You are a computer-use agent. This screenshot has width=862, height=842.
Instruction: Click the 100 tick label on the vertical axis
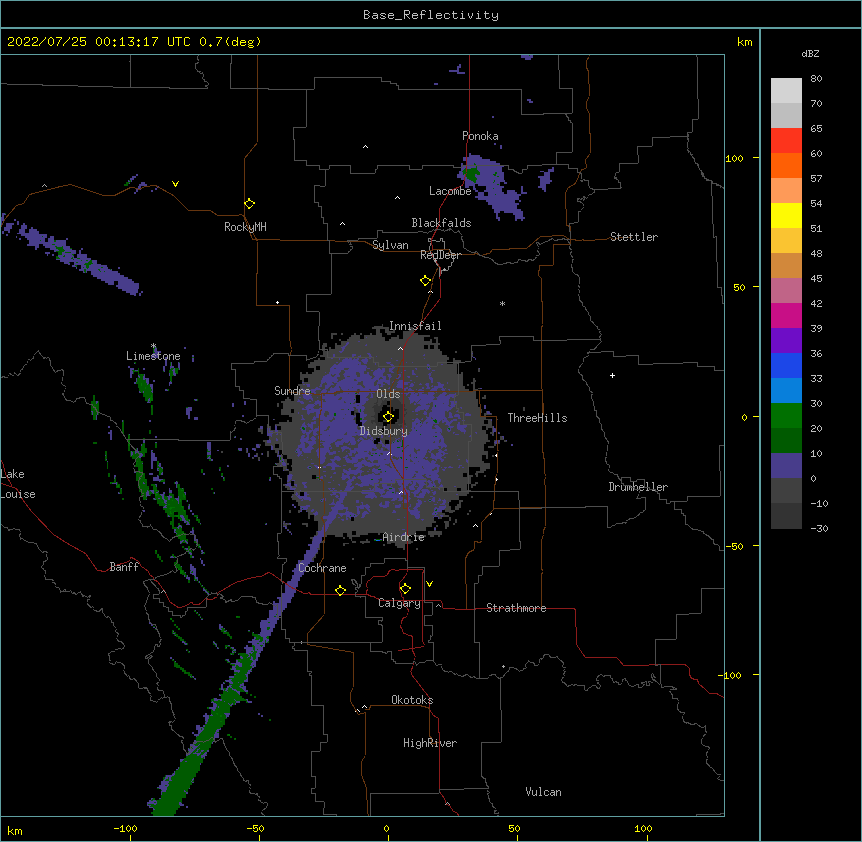[734, 158]
